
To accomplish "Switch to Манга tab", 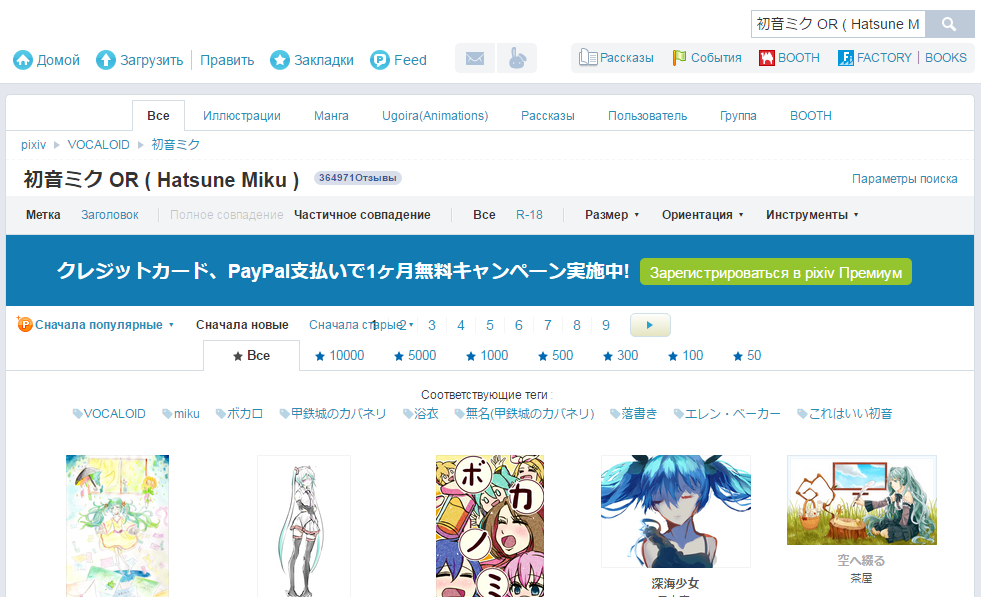I will coord(331,116).
